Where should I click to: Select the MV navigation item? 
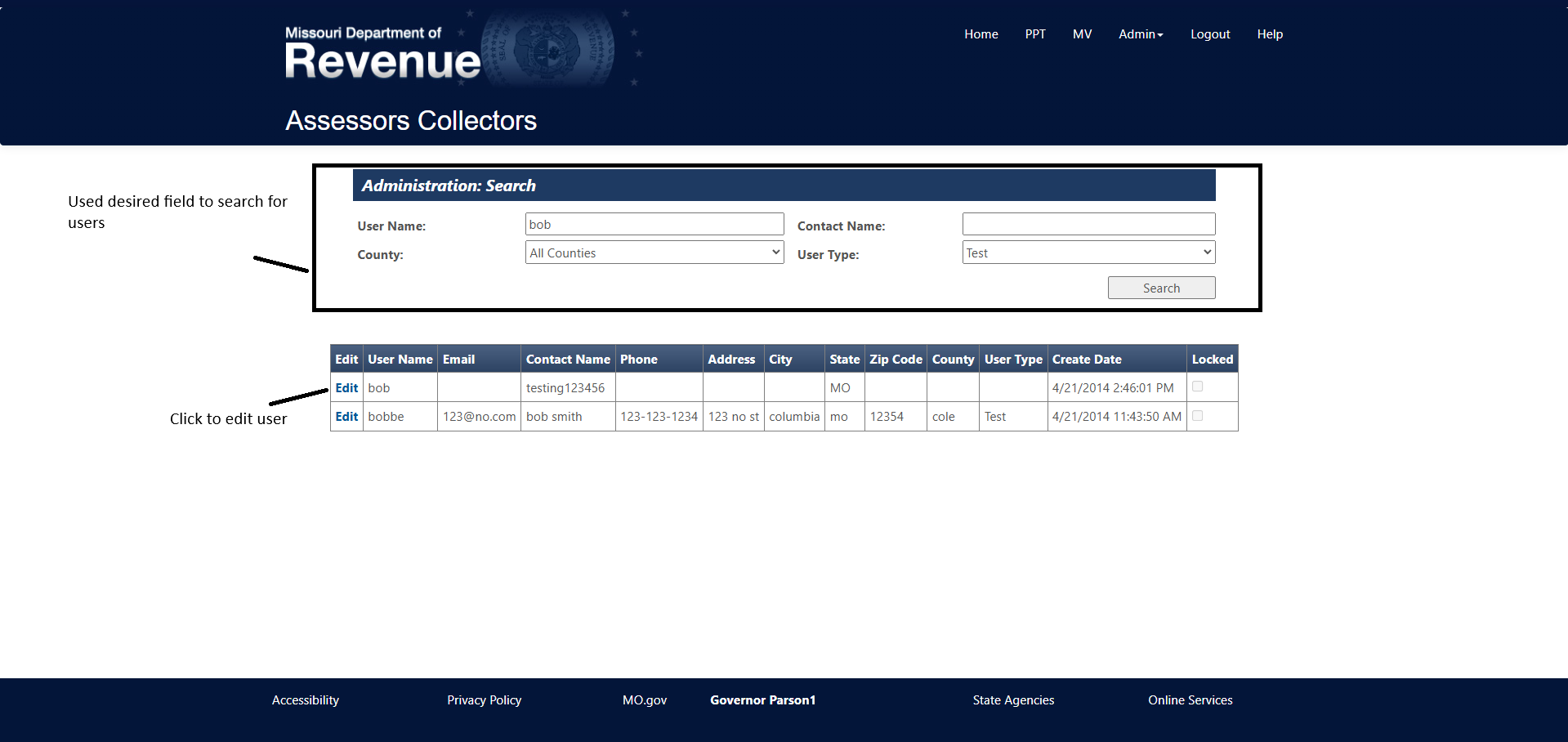(1082, 34)
